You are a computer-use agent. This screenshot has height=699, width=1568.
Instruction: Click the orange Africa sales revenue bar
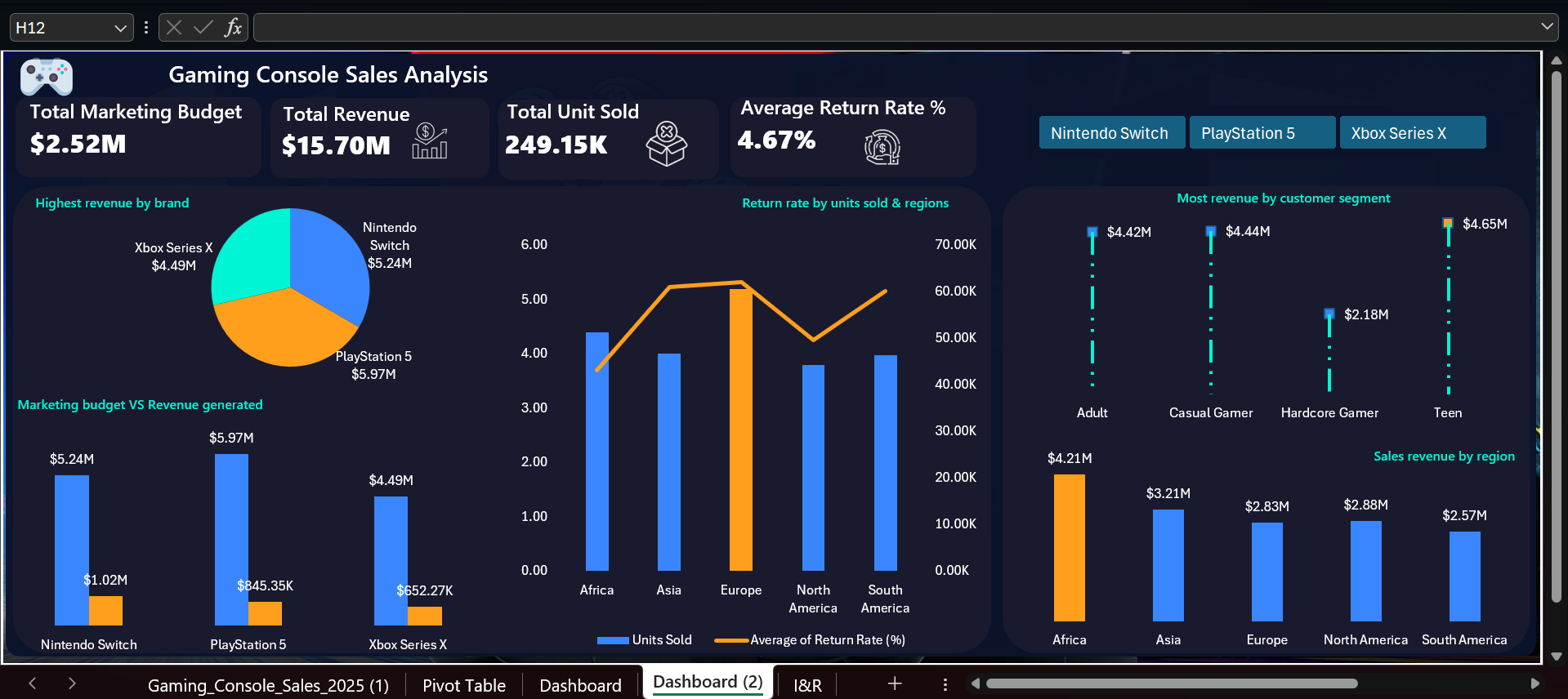tap(1070, 548)
